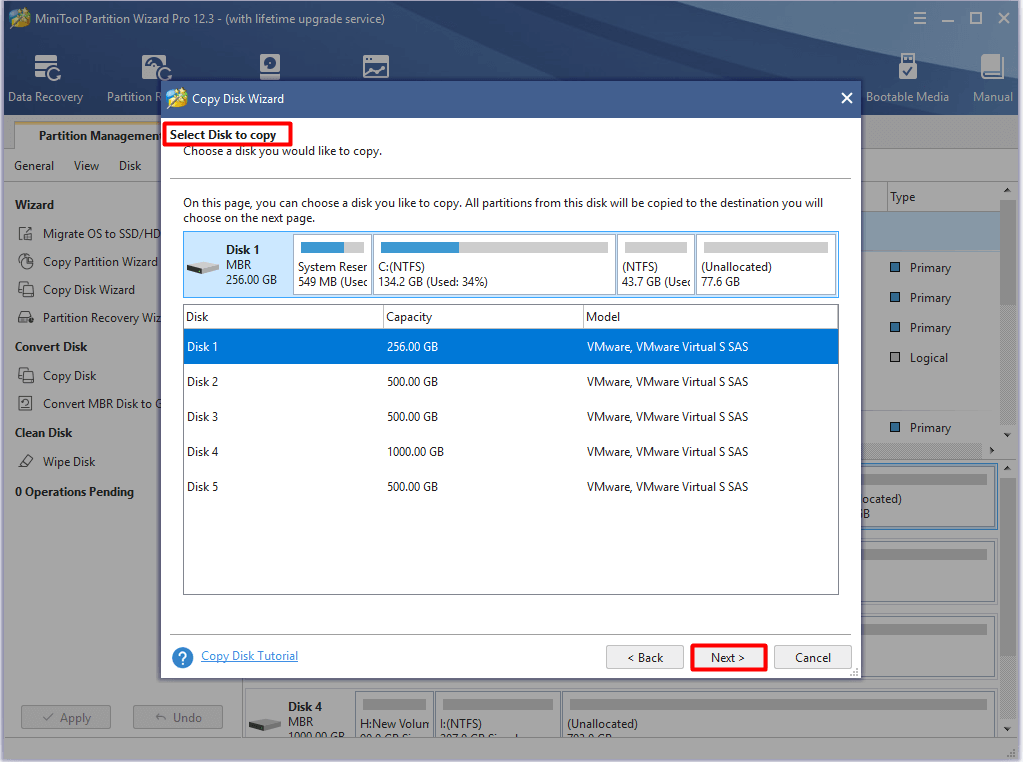Open the Copy Disk Tutorial link
This screenshot has width=1023, height=762.
click(249, 656)
